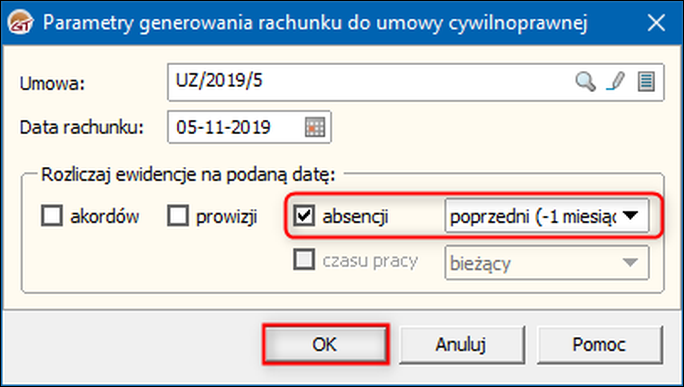Open the list icon in Umowa field
The width and height of the screenshot is (684, 387).
pyautogui.click(x=646, y=82)
